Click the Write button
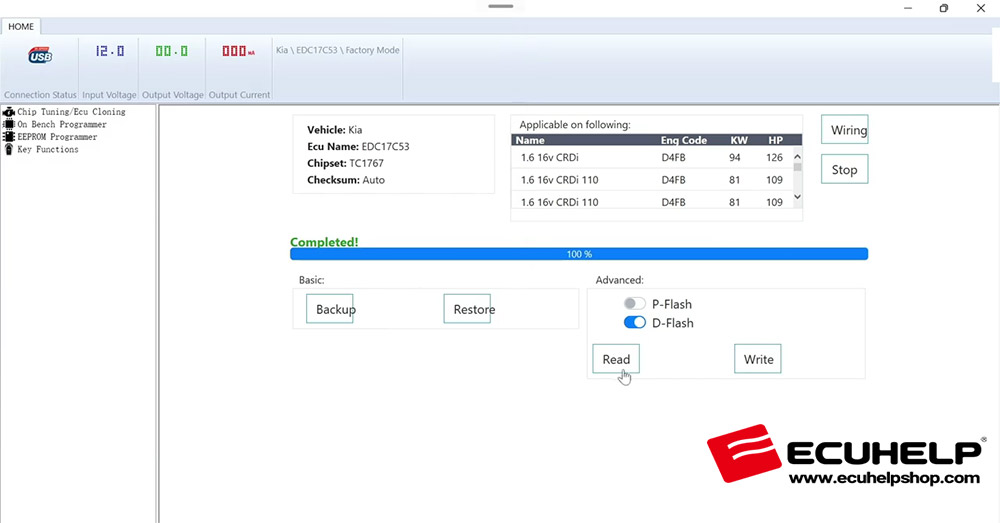 point(758,359)
